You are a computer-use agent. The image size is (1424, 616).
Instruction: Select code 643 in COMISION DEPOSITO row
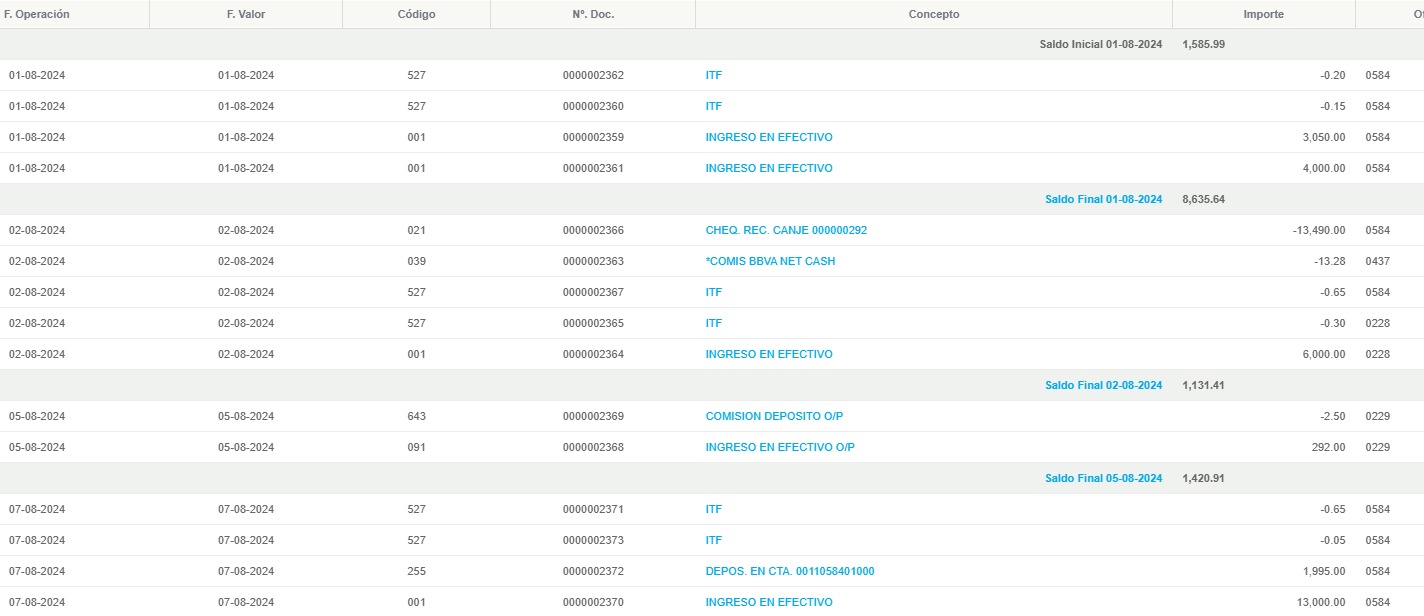tap(416, 416)
